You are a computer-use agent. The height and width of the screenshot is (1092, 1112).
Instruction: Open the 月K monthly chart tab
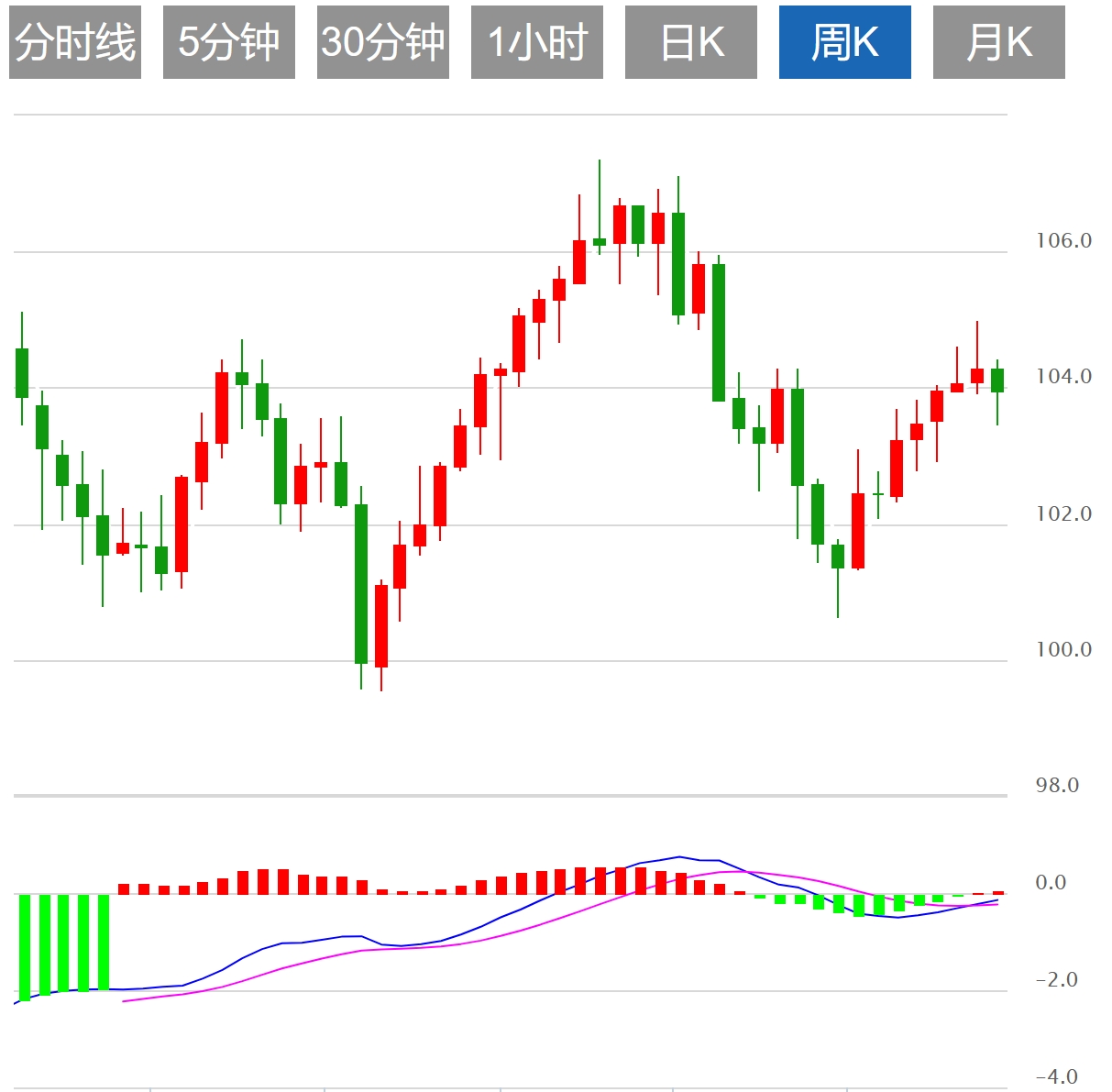999,42
